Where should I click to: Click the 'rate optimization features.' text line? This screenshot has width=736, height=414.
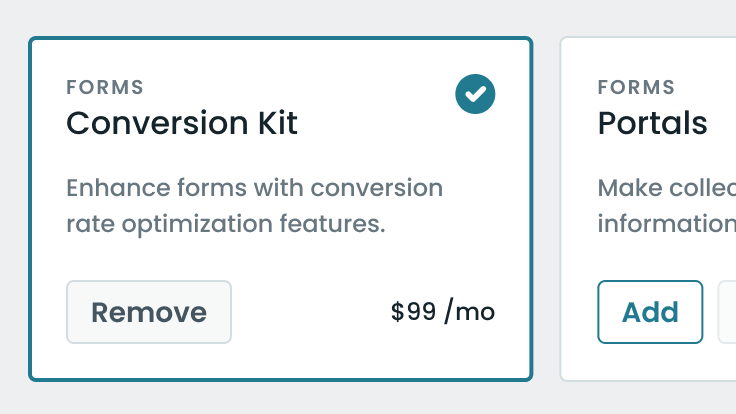point(226,223)
